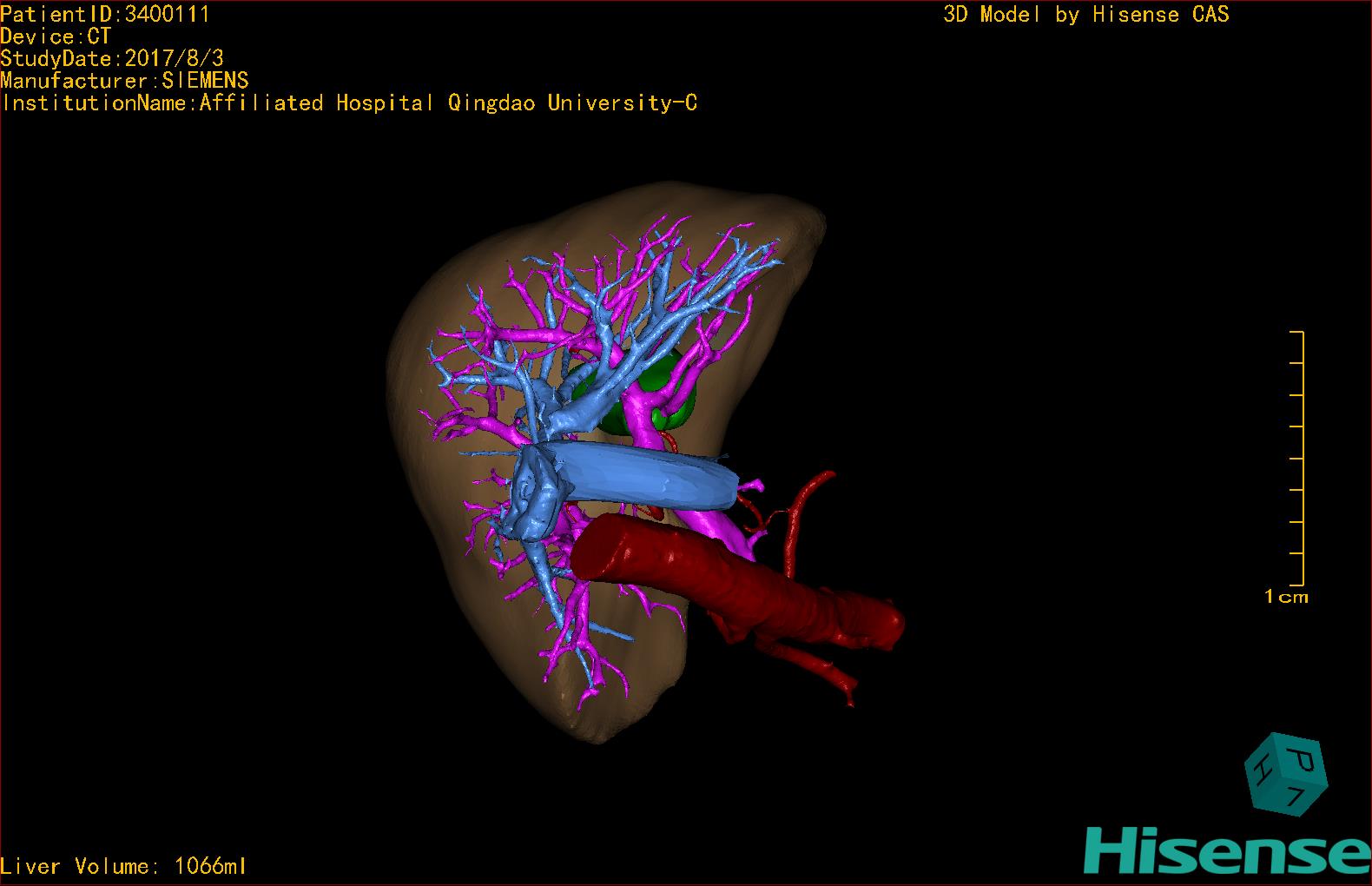
Task: Click the Device:CT label
Action: 56,36
